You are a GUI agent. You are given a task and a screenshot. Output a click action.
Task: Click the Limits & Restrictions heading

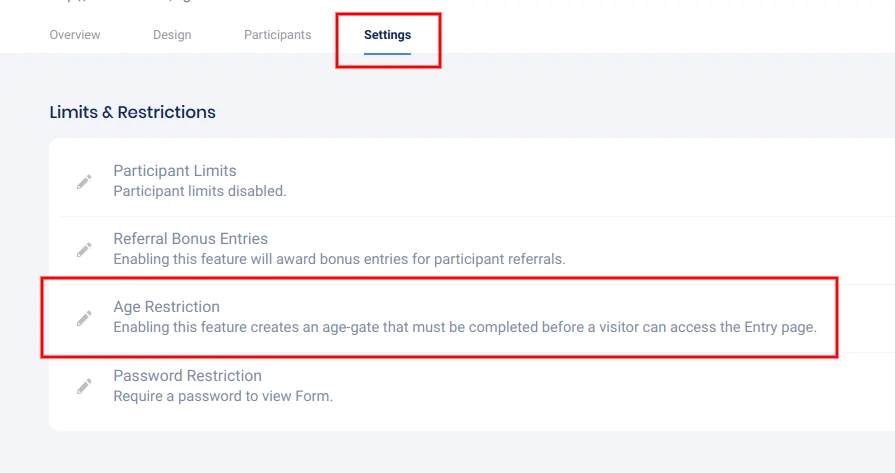coord(132,112)
